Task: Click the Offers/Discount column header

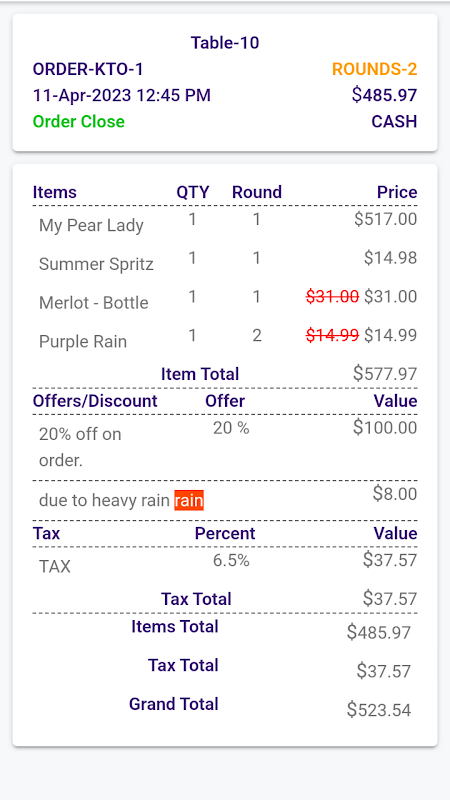Action: tap(95, 401)
